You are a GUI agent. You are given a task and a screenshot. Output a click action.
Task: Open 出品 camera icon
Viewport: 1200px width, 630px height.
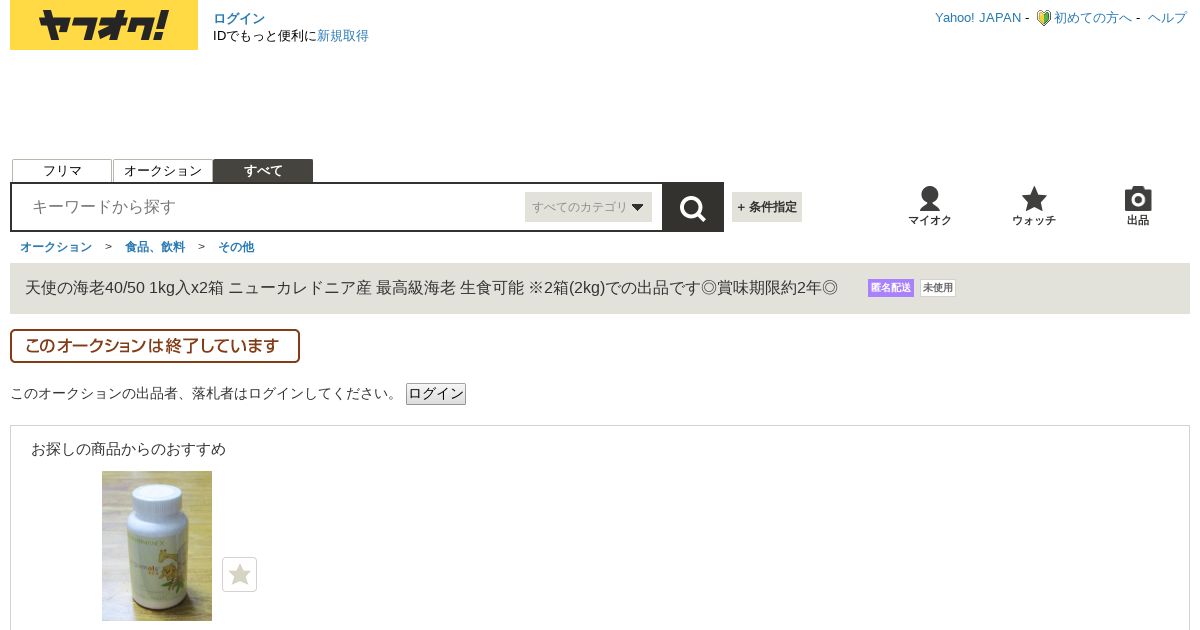1138,206
